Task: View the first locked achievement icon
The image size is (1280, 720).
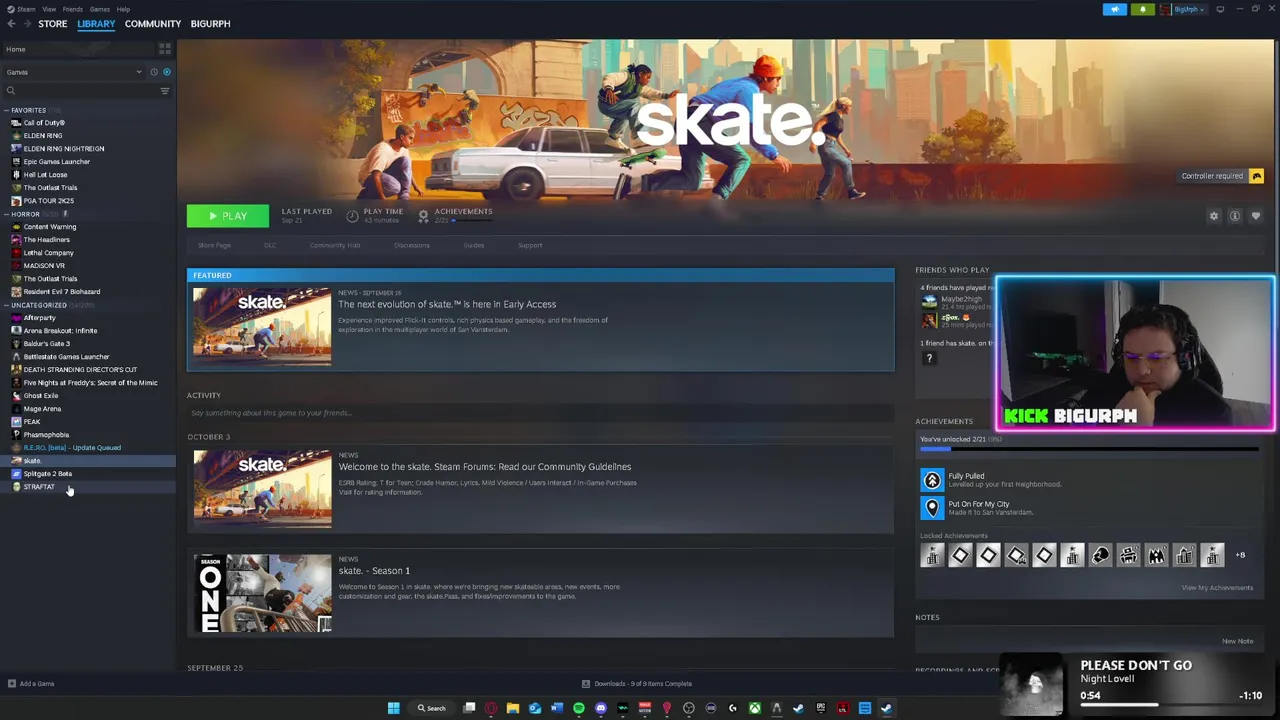Action: (x=932, y=556)
